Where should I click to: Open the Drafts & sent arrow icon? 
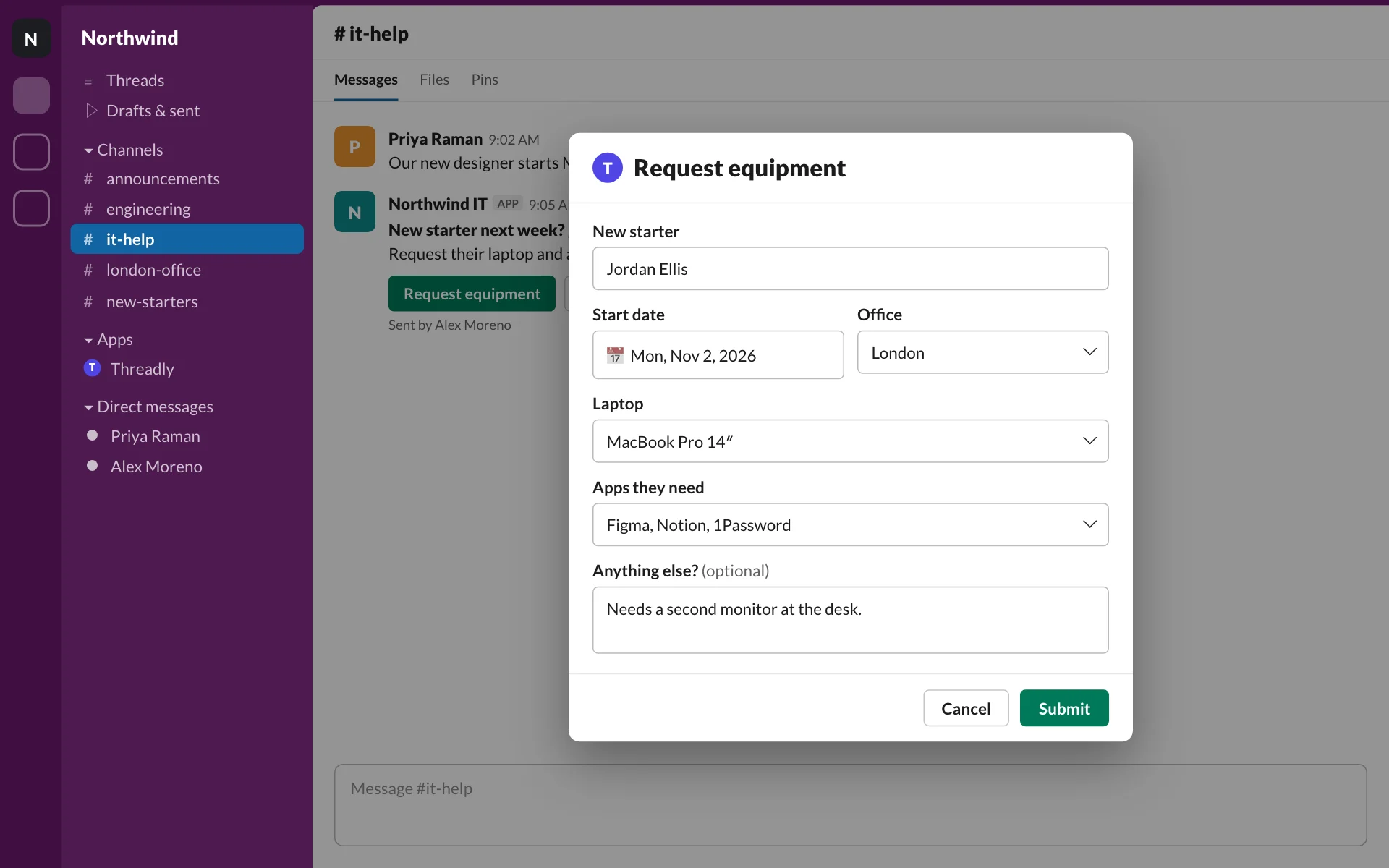click(91, 111)
